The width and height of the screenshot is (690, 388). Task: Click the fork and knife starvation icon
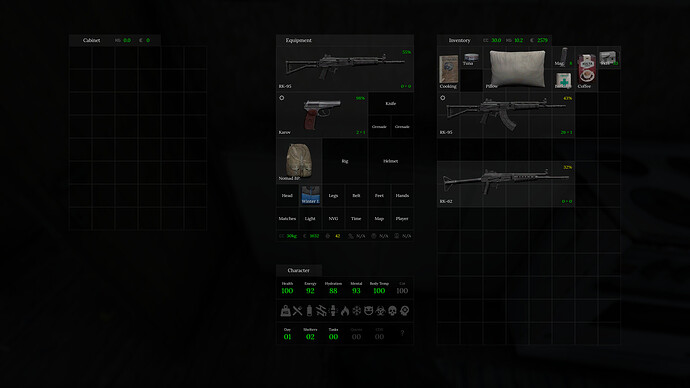point(297,311)
